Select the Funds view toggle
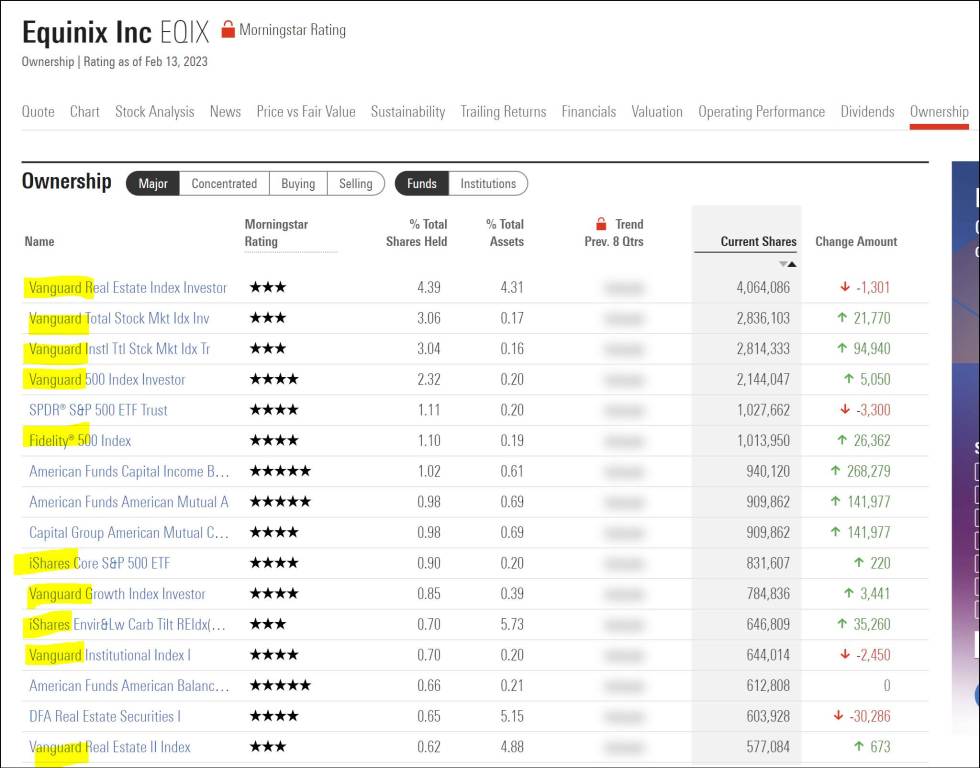 [422, 184]
